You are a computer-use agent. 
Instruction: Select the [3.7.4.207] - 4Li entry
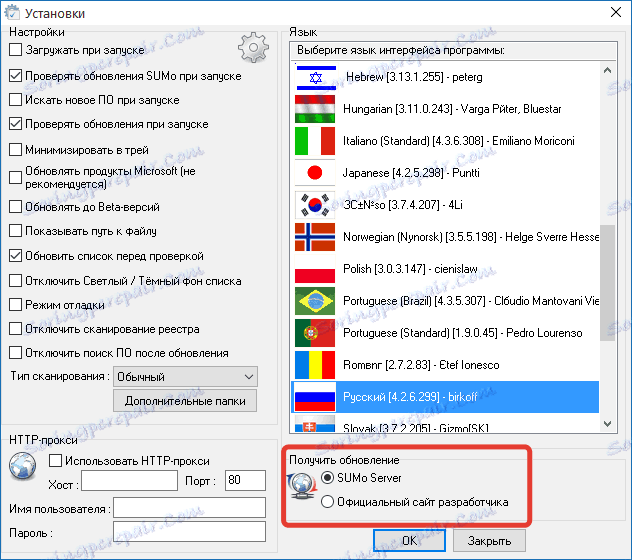(445, 205)
